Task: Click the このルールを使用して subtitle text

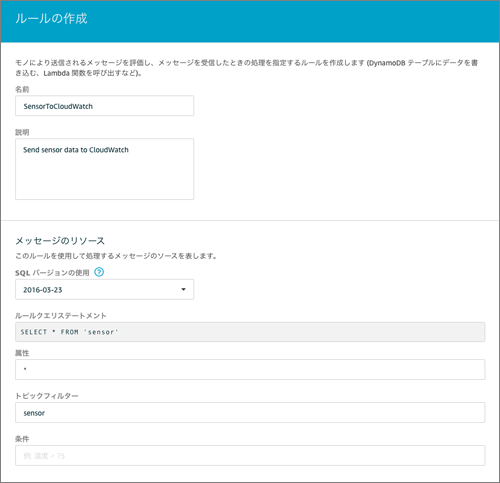Action: click(x=116, y=256)
